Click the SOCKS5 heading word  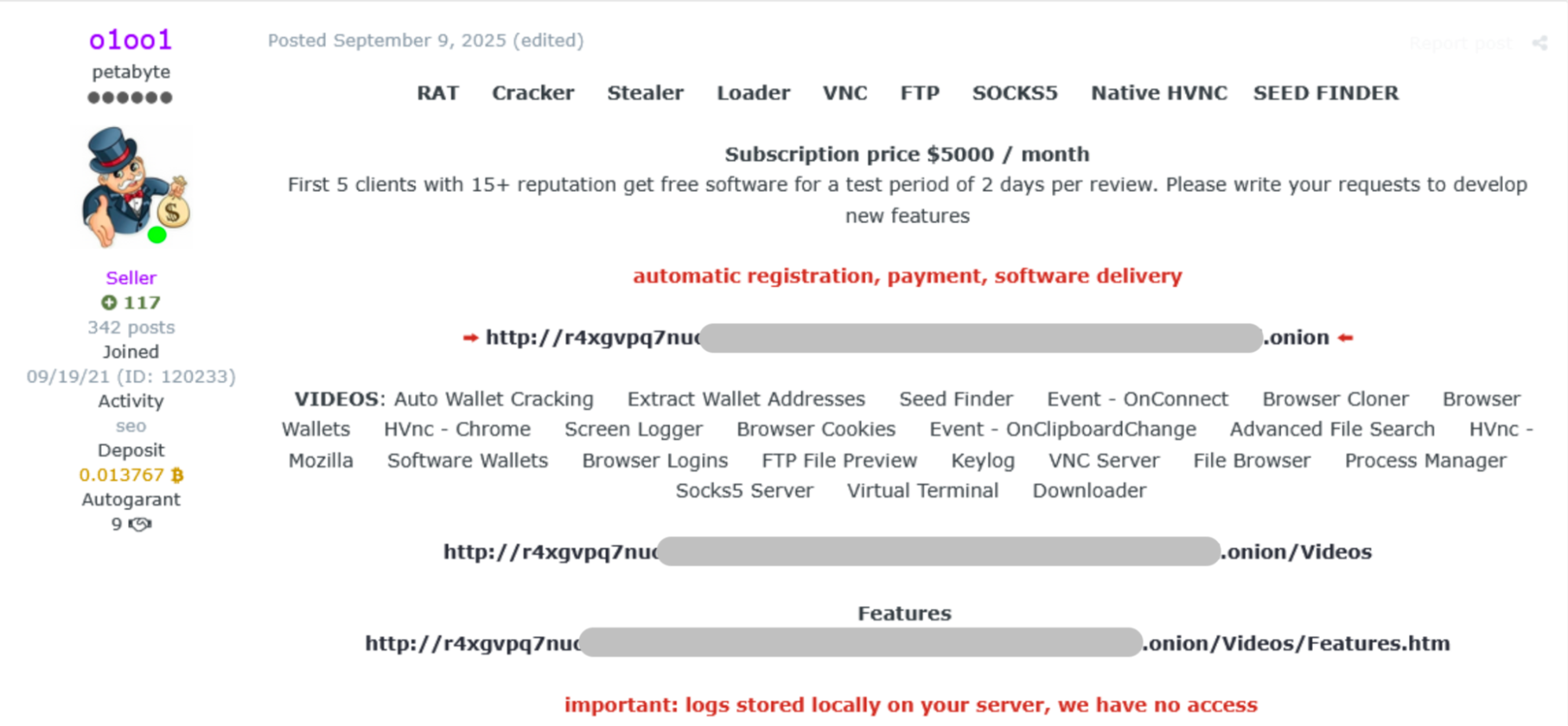[1014, 93]
